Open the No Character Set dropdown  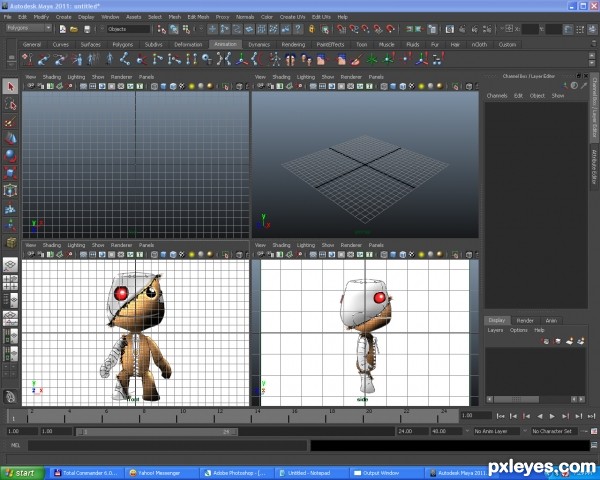pyautogui.click(x=554, y=431)
